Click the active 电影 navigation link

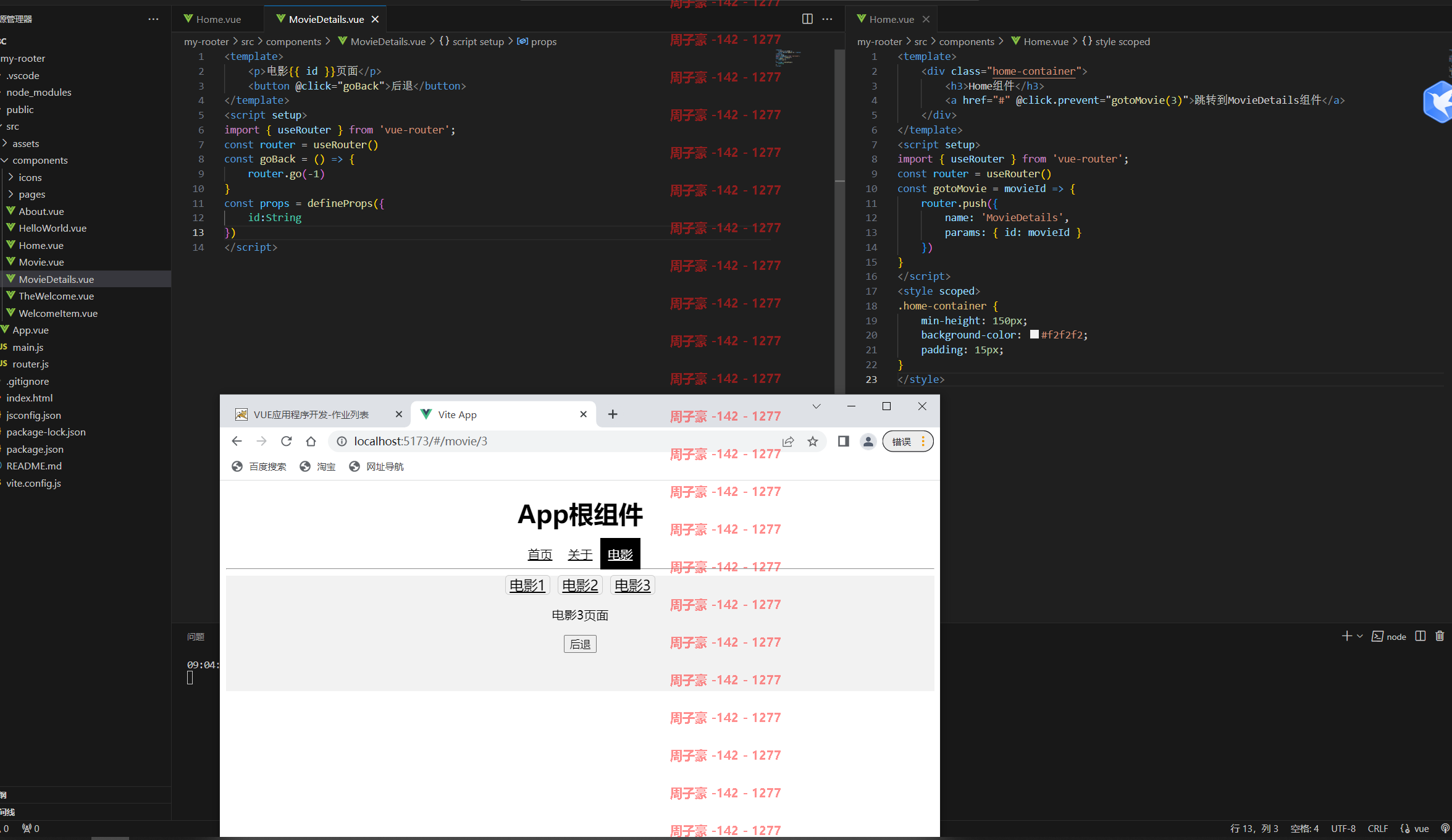coord(620,554)
